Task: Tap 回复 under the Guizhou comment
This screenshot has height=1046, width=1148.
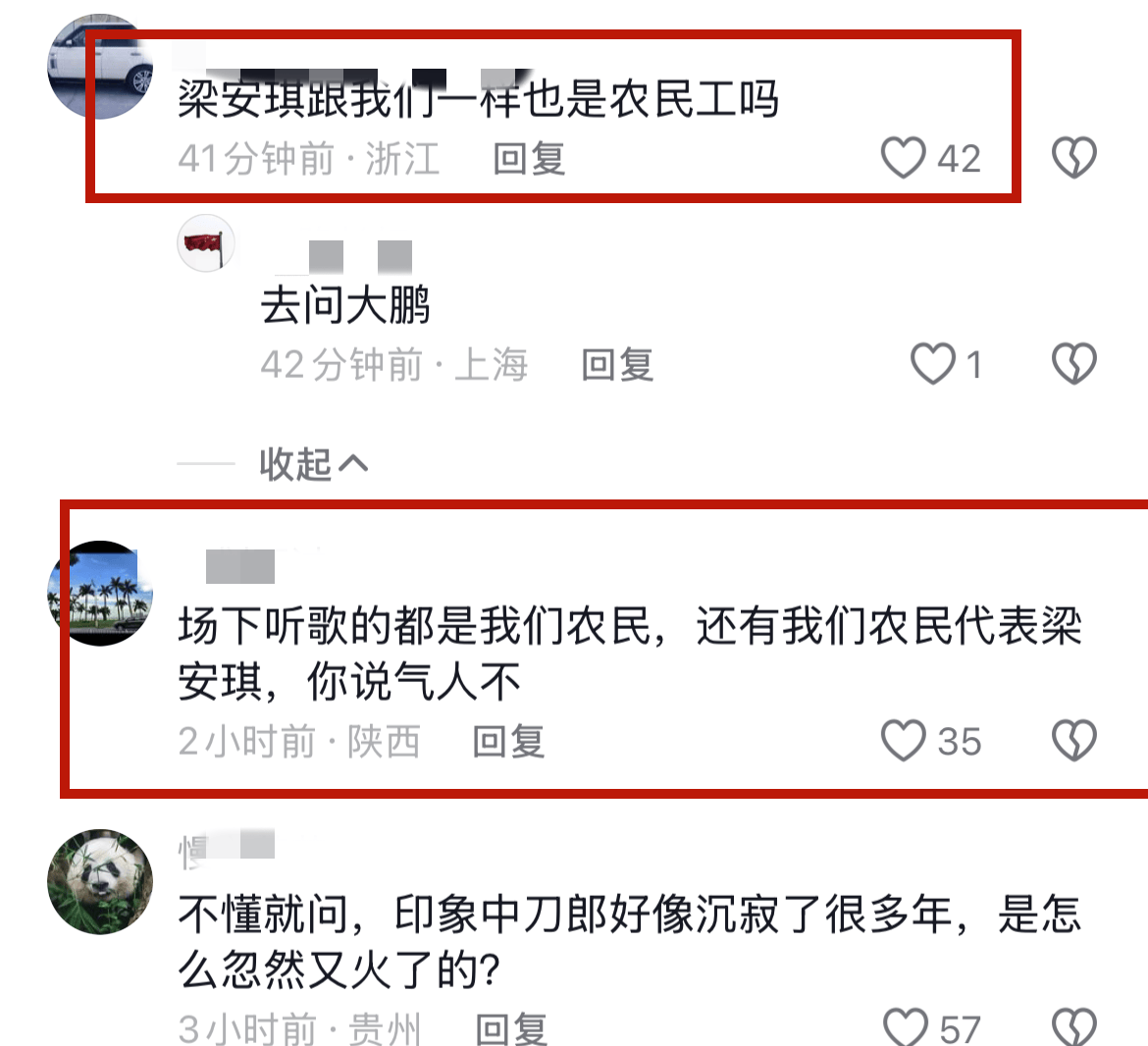Action: point(511,1029)
